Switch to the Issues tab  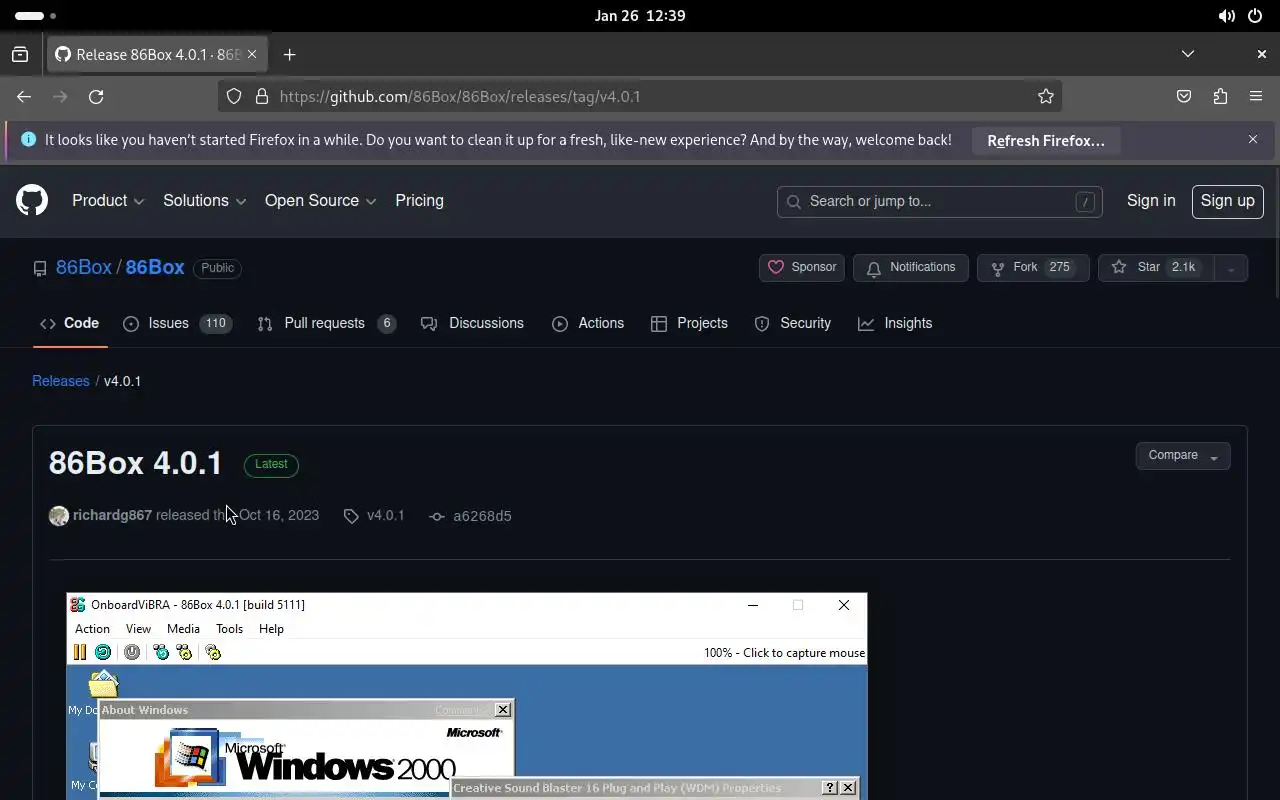(178, 323)
